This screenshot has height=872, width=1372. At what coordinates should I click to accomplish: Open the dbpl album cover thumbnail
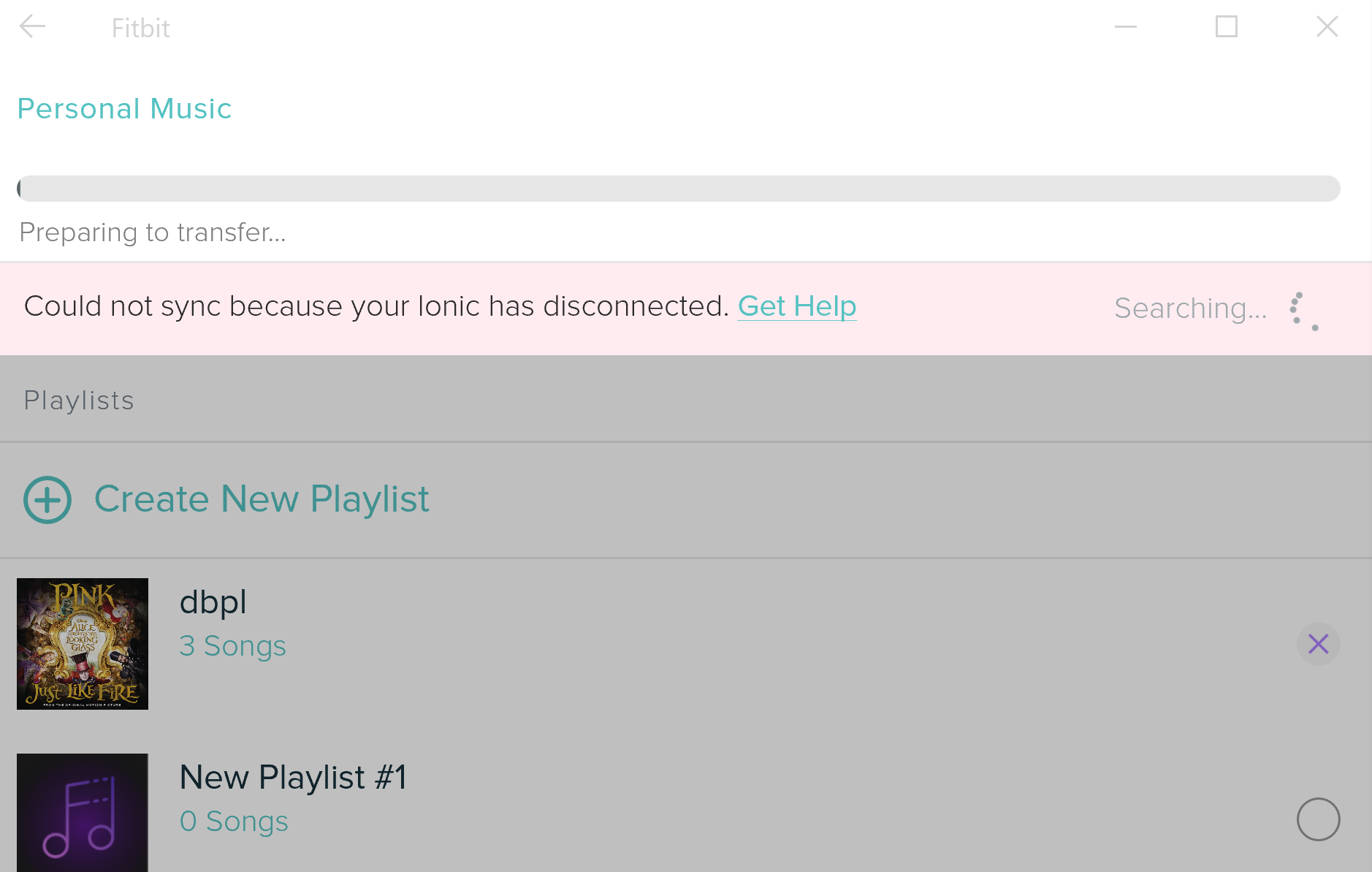(x=83, y=644)
